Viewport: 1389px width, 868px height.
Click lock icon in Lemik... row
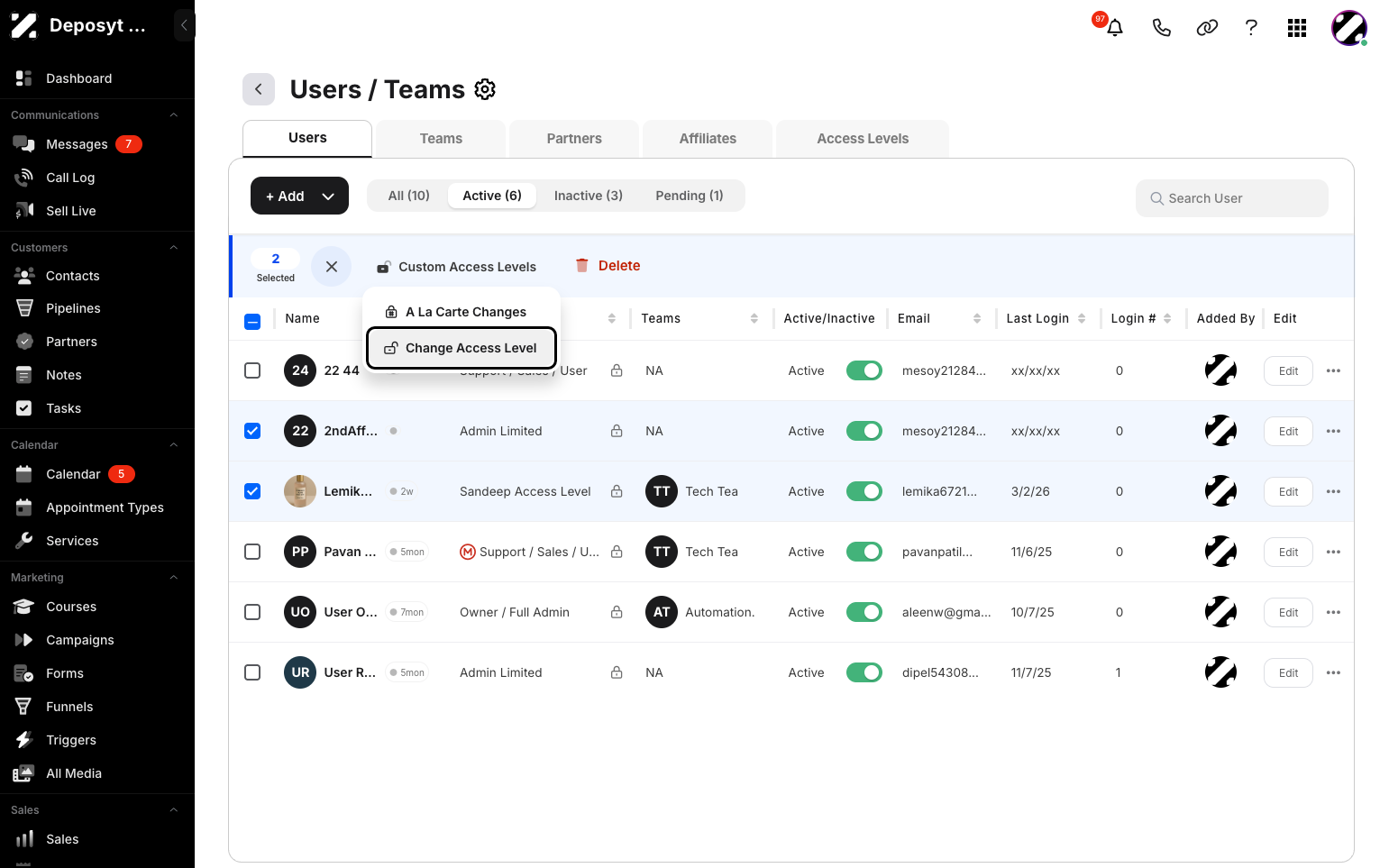pyautogui.click(x=617, y=491)
